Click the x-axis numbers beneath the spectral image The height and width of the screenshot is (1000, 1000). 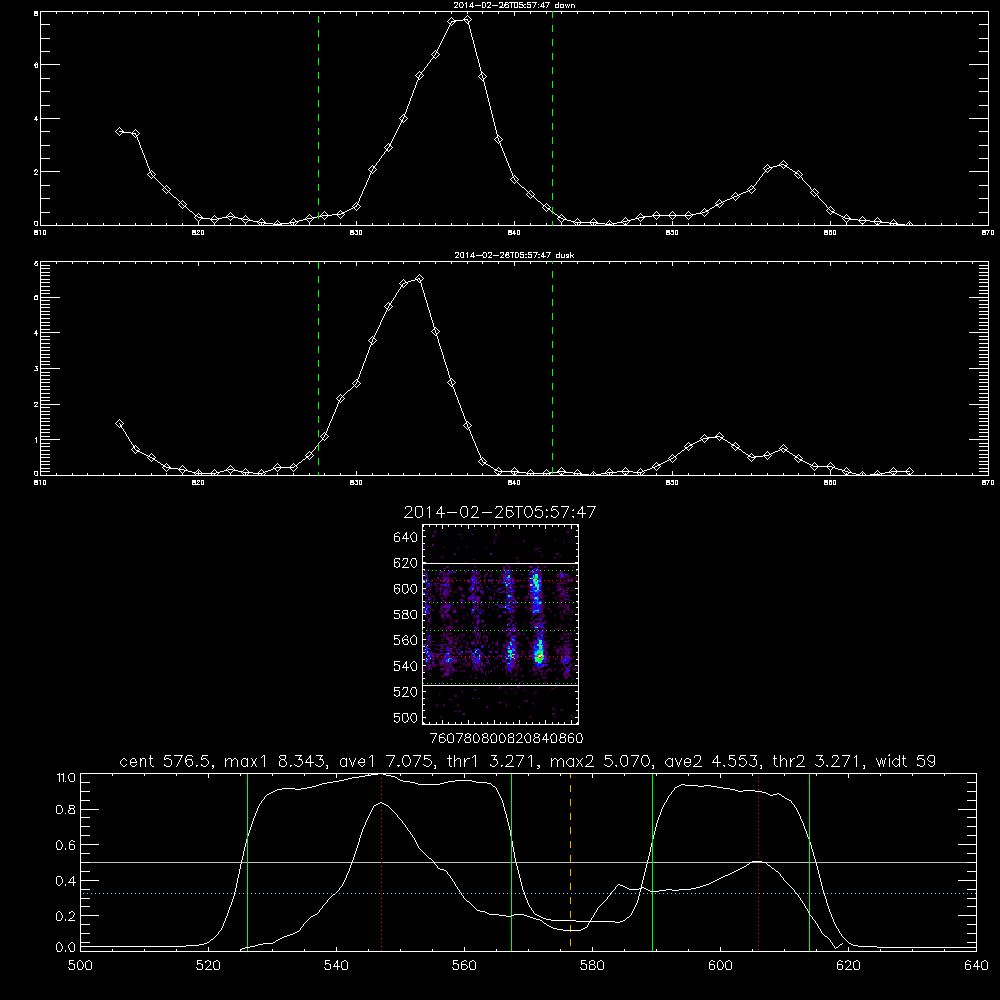pos(507,738)
